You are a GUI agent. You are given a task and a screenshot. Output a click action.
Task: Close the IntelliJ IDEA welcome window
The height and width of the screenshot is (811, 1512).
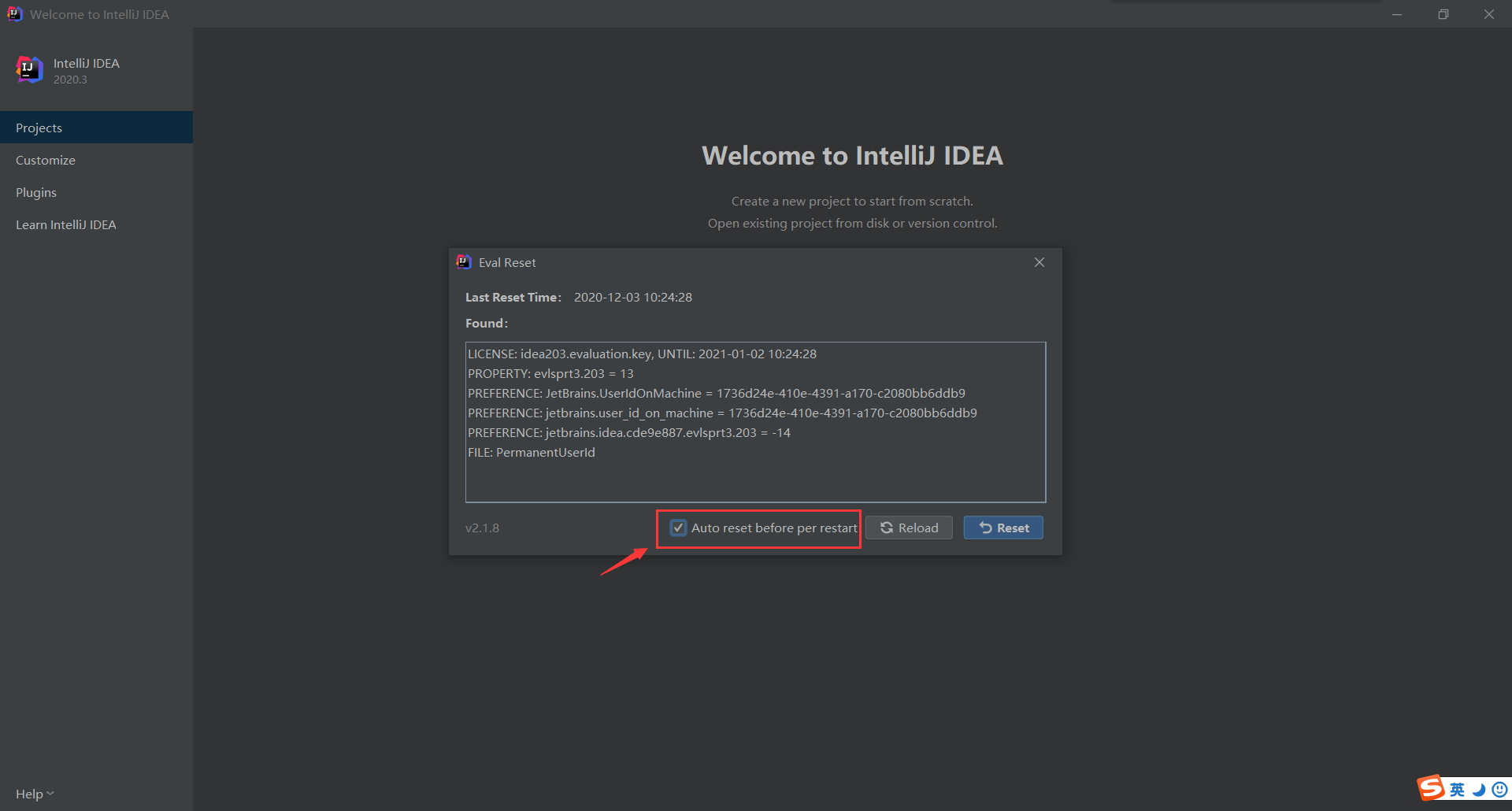(x=1489, y=14)
